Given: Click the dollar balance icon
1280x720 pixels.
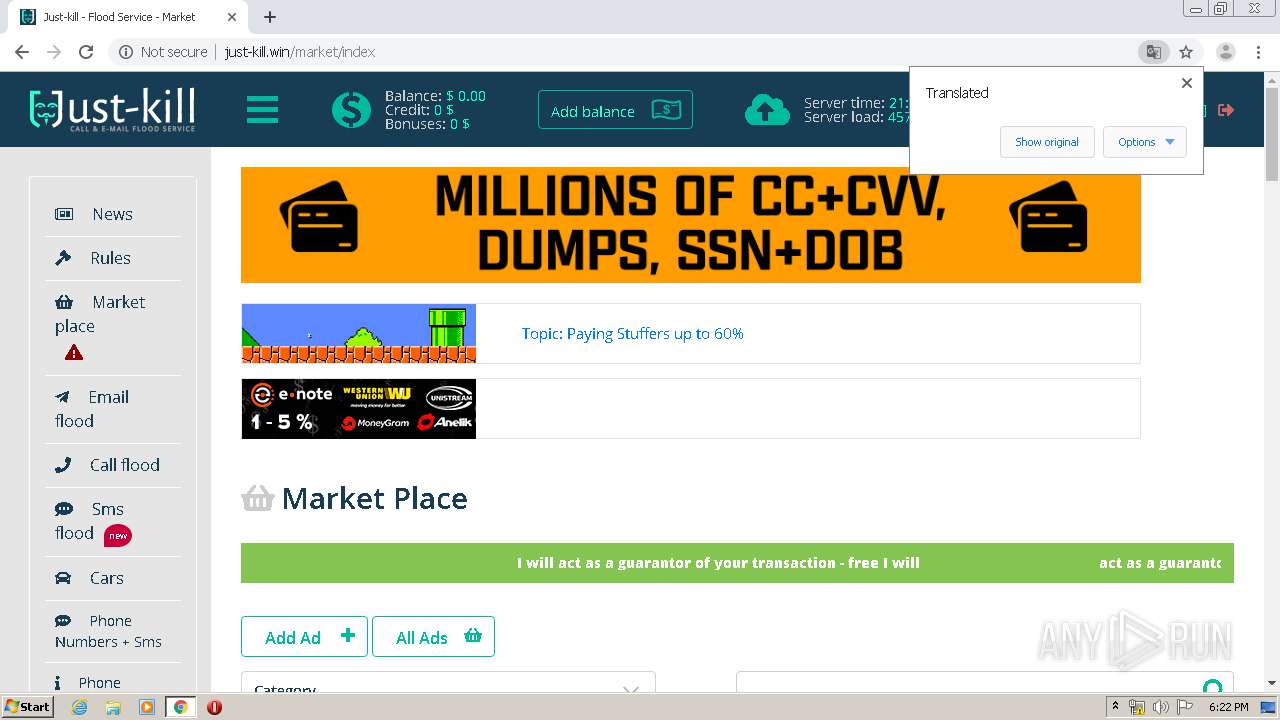Looking at the screenshot, I should pos(351,110).
